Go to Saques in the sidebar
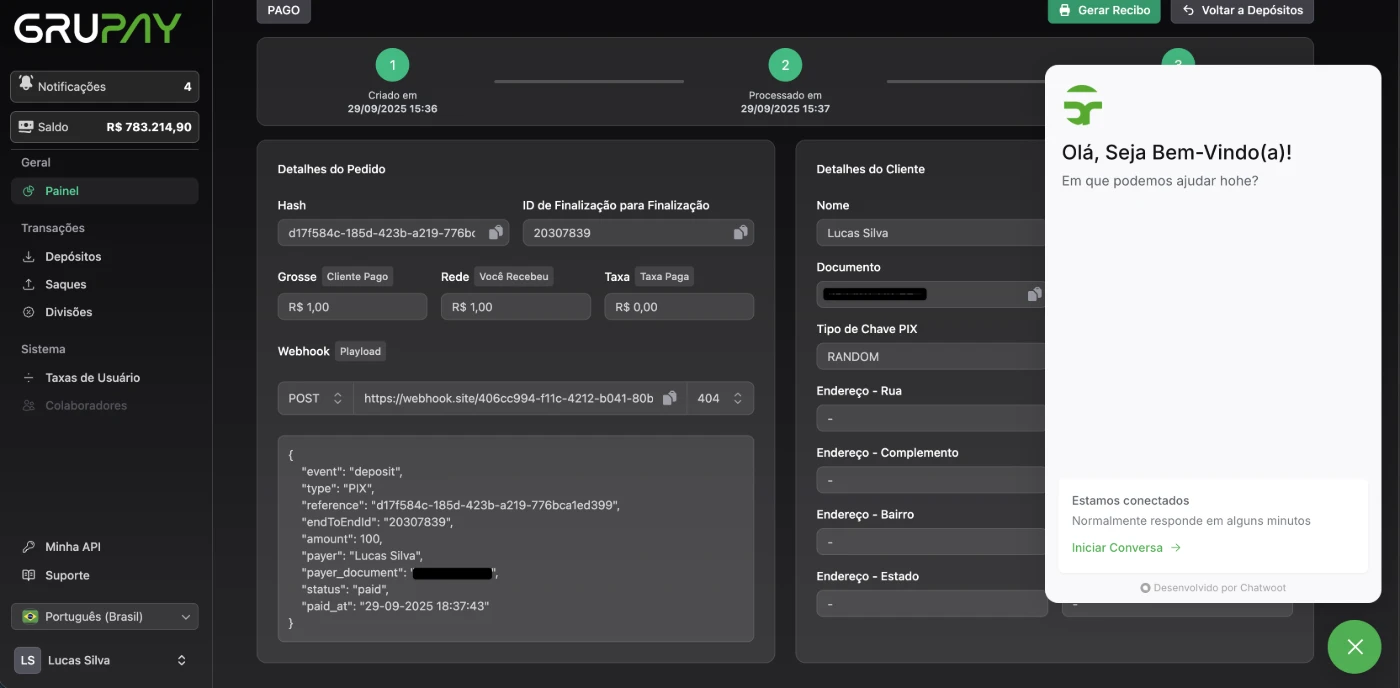The height and width of the screenshot is (688, 1400). (x=66, y=285)
